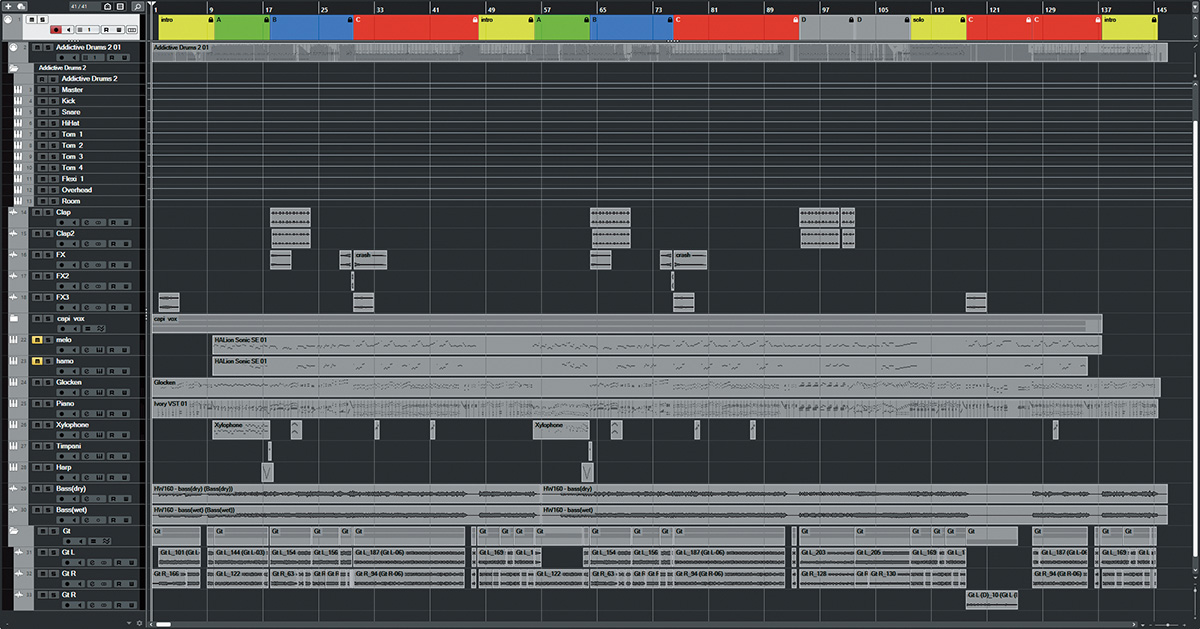Click the waveform icon of Bass(wet) track

pos(13,510)
